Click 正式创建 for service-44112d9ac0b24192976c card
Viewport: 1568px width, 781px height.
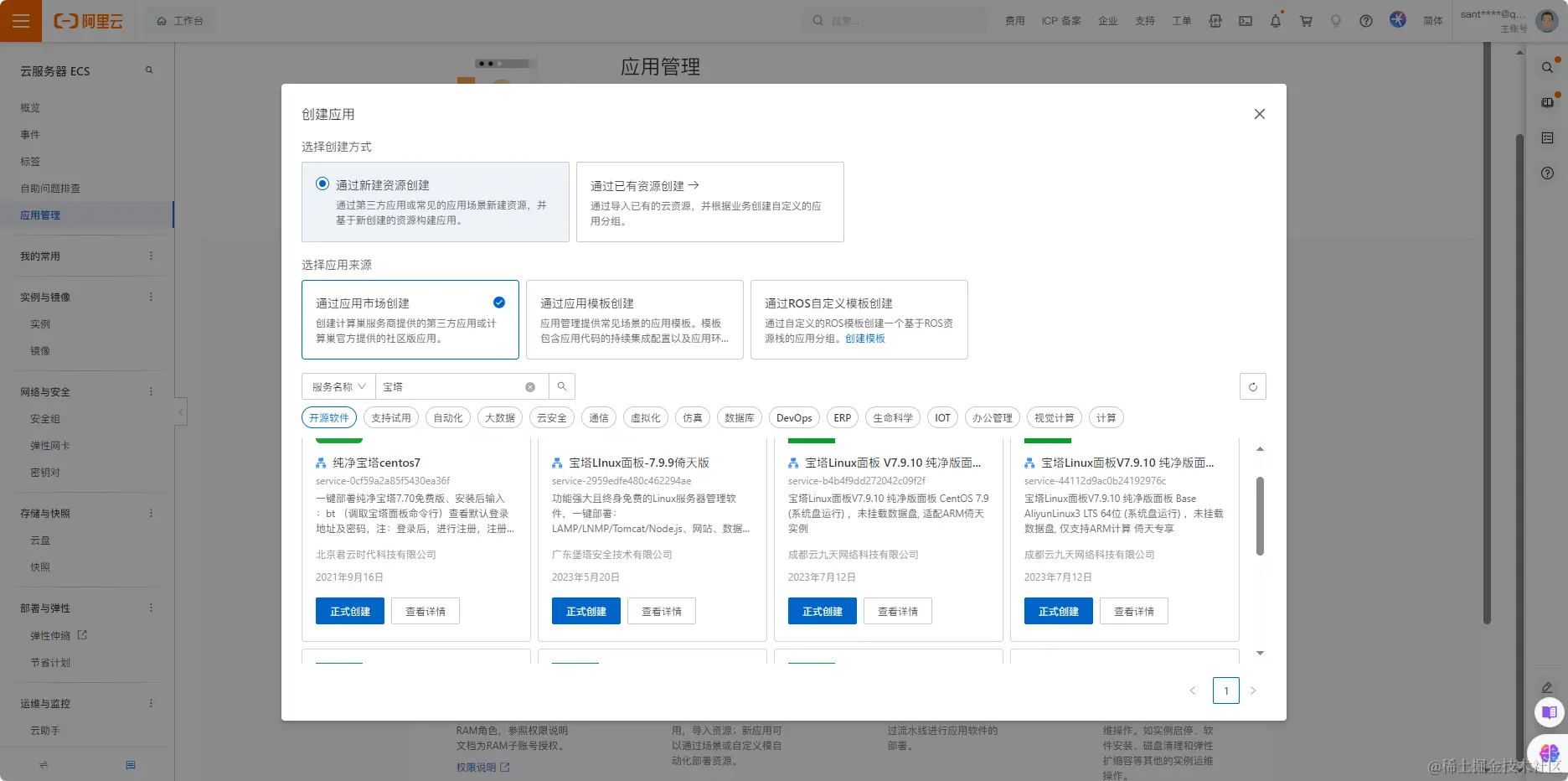[x=1059, y=611]
